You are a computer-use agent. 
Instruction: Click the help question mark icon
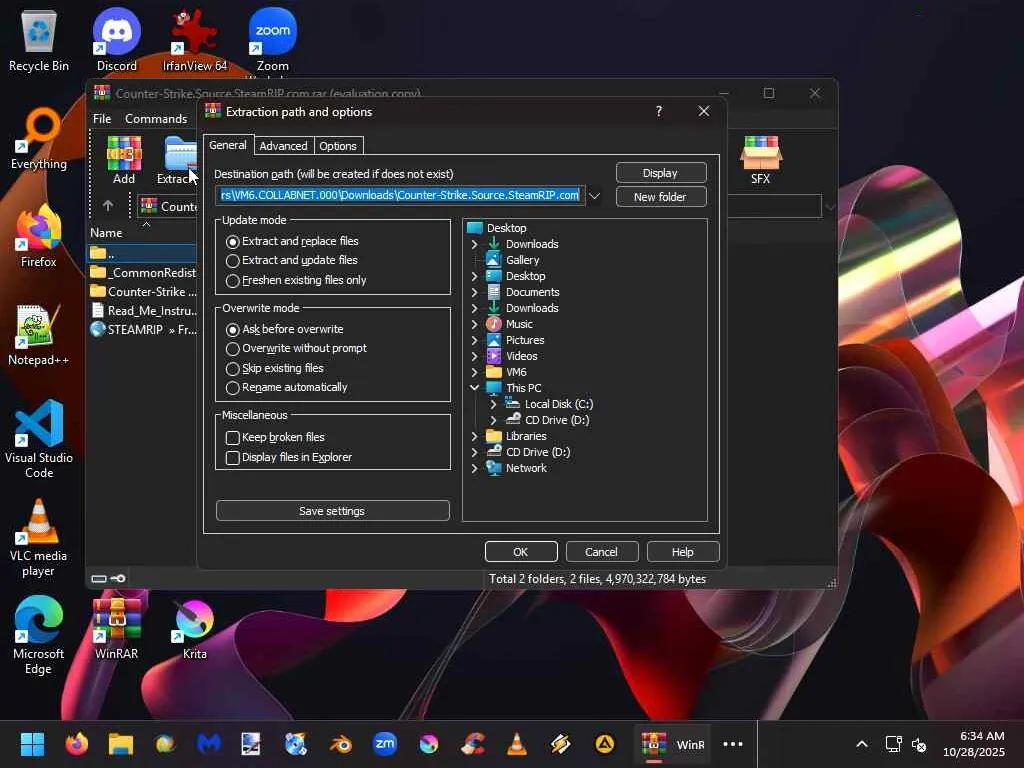[x=658, y=111]
